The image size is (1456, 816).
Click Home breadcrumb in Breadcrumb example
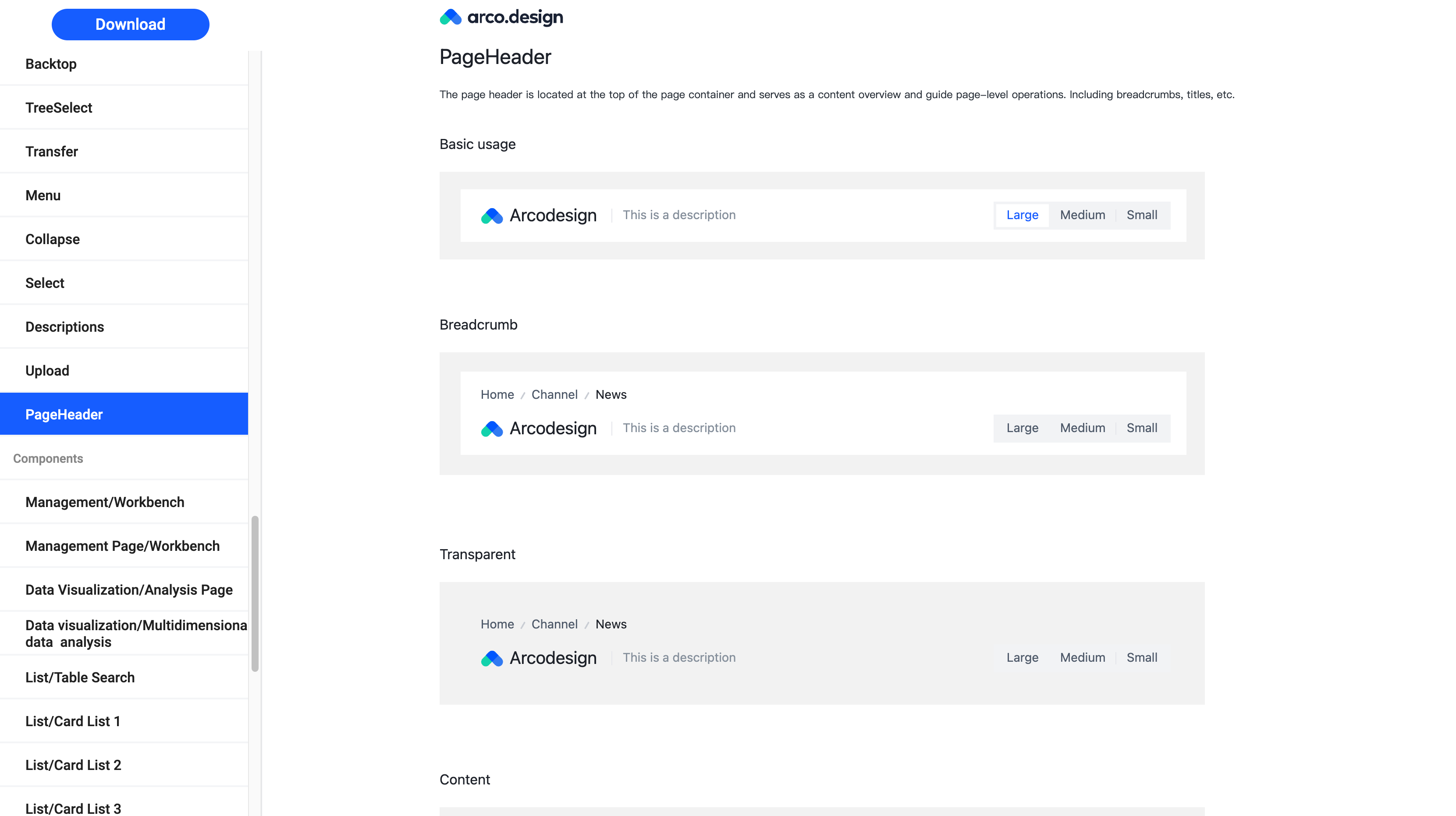pos(497,394)
